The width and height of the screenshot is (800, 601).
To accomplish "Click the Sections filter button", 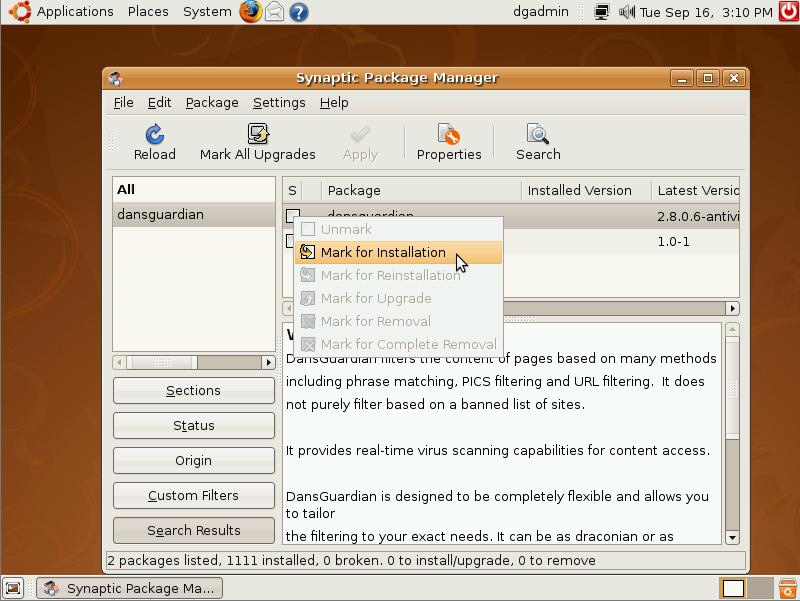I will 193,390.
